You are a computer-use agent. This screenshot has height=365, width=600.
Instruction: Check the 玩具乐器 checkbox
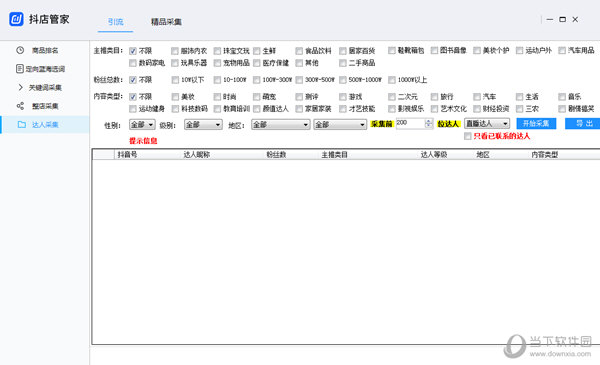click(x=175, y=63)
